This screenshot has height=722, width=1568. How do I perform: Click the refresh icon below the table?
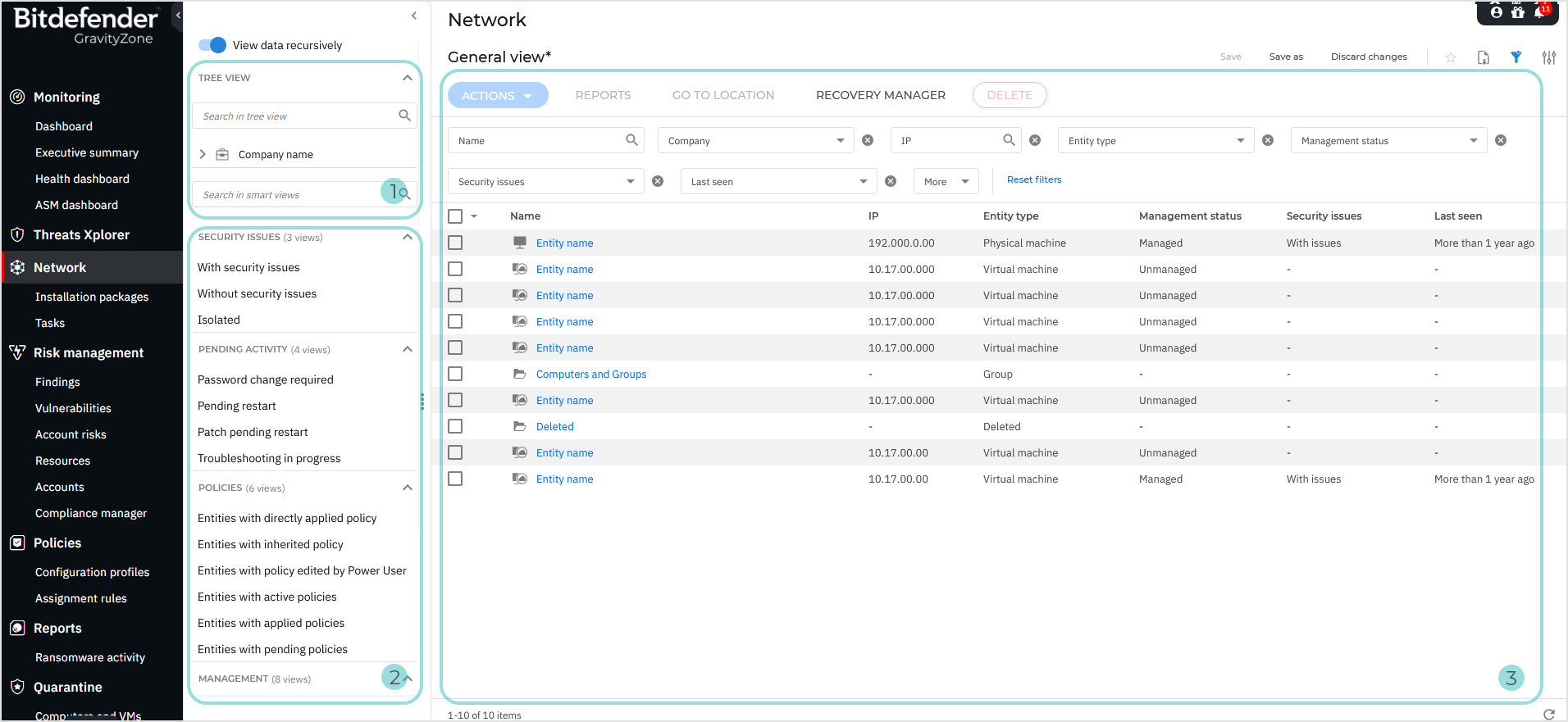[1549, 715]
